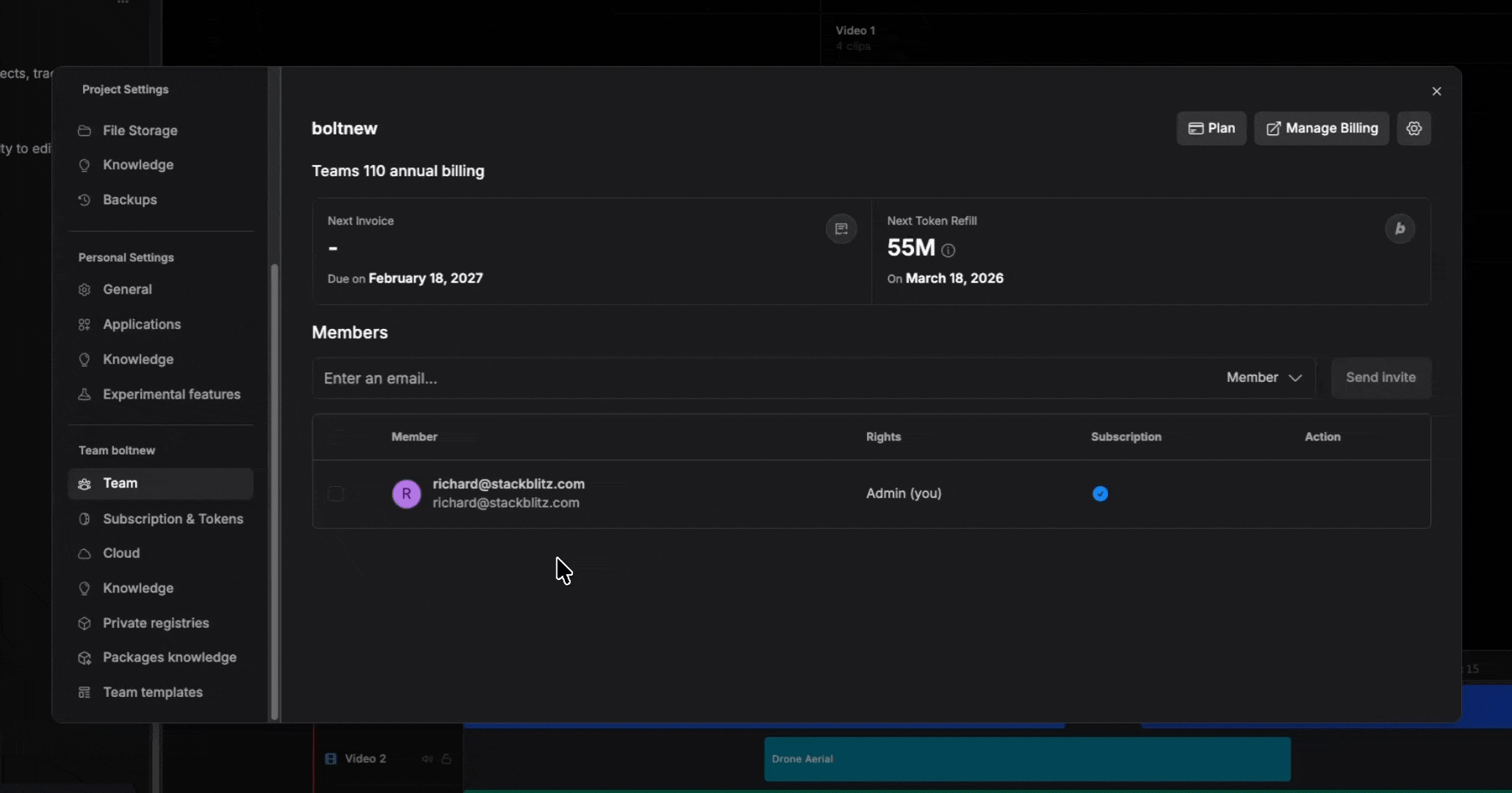Click the sidebar vertical scrollbar

click(x=275, y=492)
